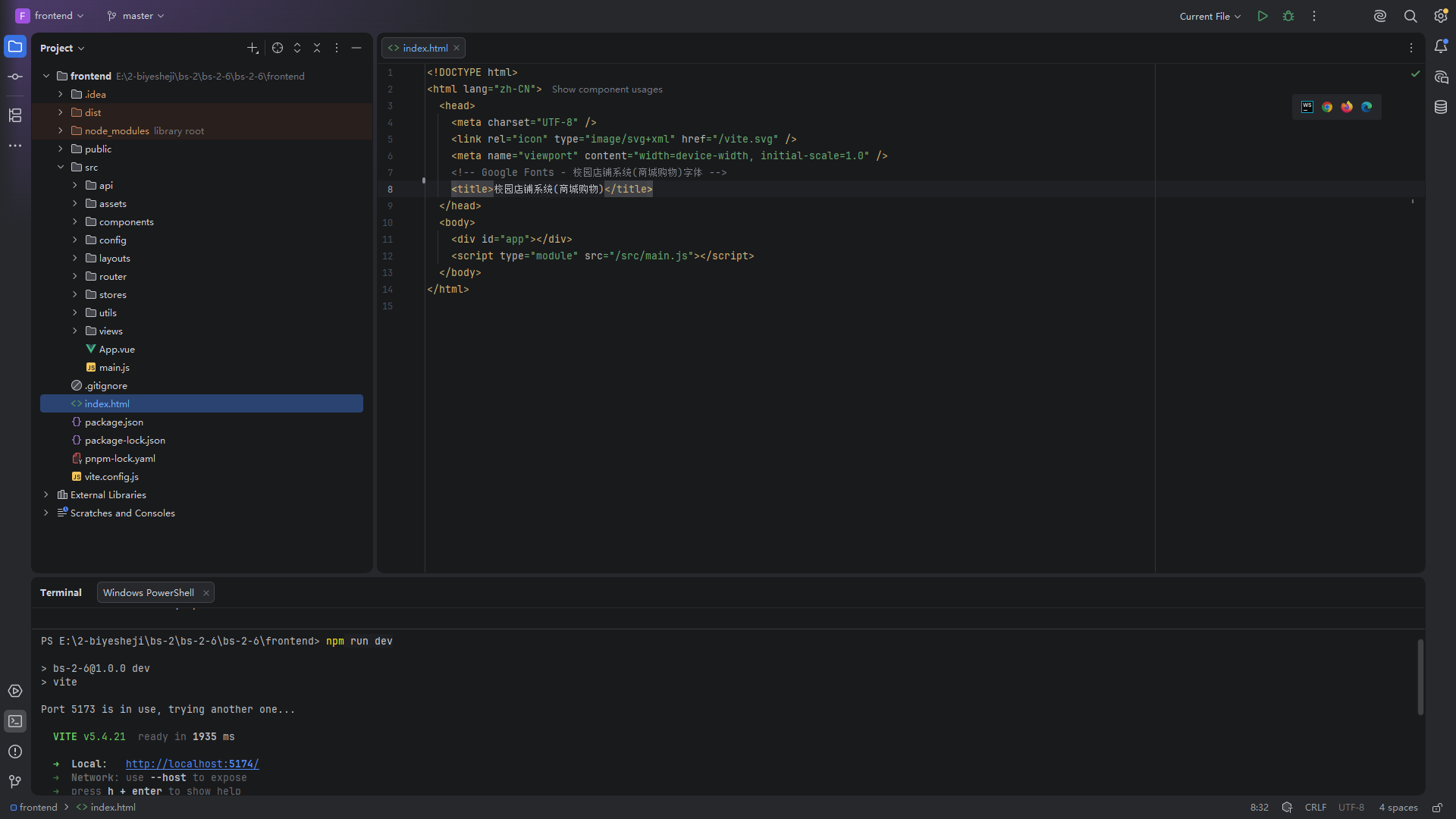This screenshot has width=1456, height=819.
Task: Open the Project view mode dropdown
Action: 62,48
